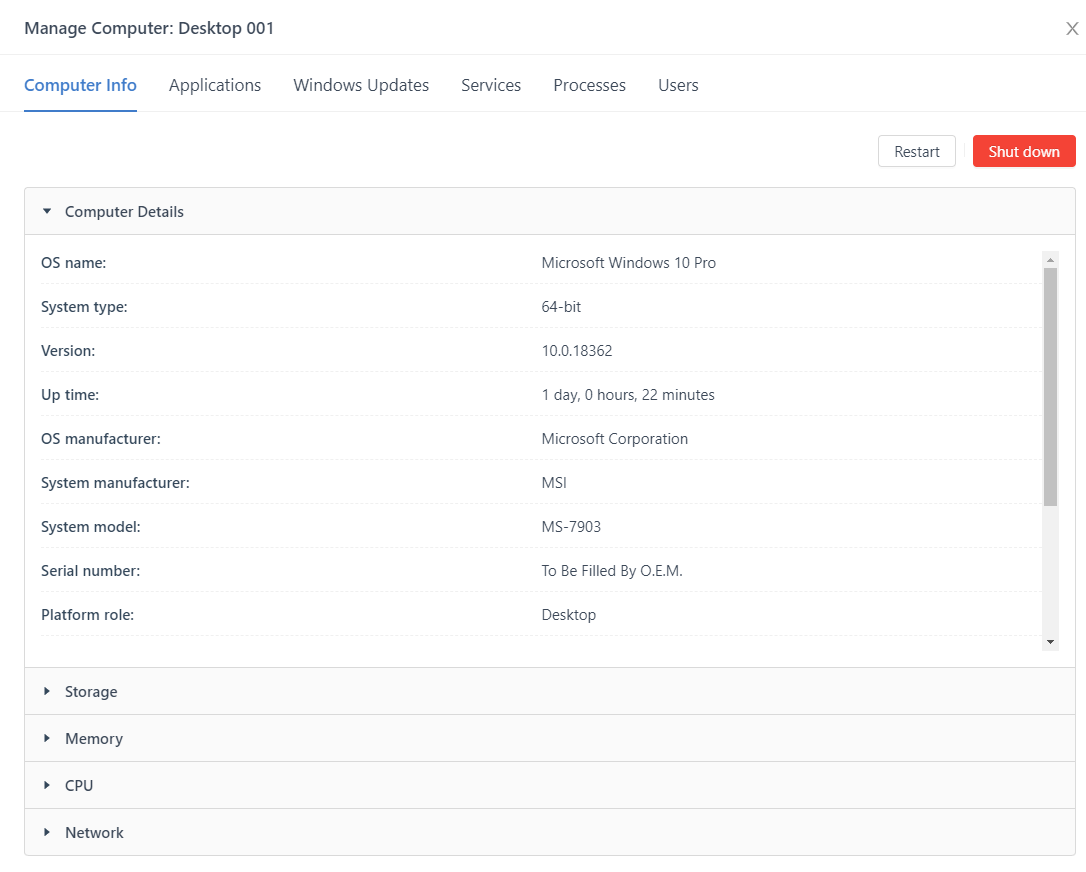Expand the Storage section

[x=91, y=692]
